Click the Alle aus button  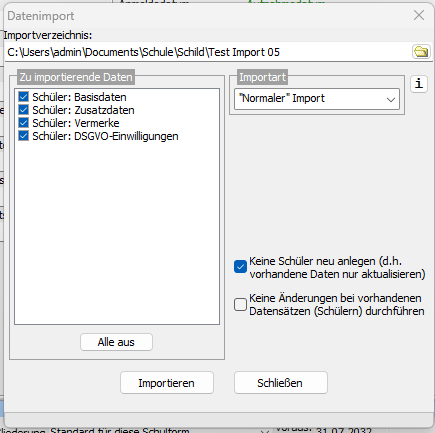point(116,342)
